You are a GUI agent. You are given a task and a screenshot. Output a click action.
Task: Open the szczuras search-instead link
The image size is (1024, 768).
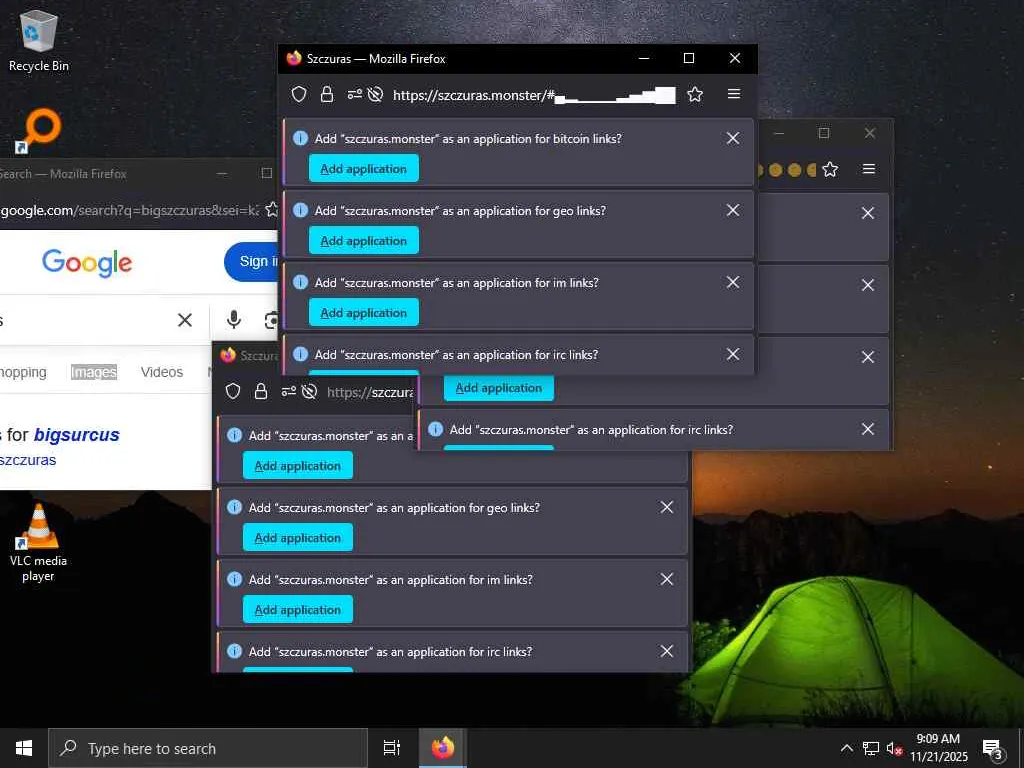pyautogui.click(x=28, y=460)
